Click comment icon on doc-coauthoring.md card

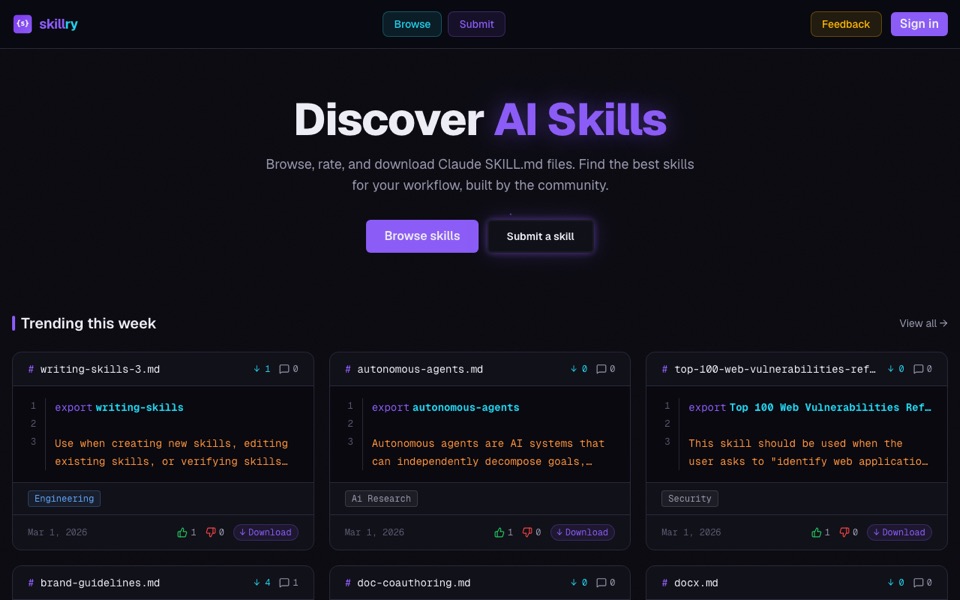(x=601, y=582)
